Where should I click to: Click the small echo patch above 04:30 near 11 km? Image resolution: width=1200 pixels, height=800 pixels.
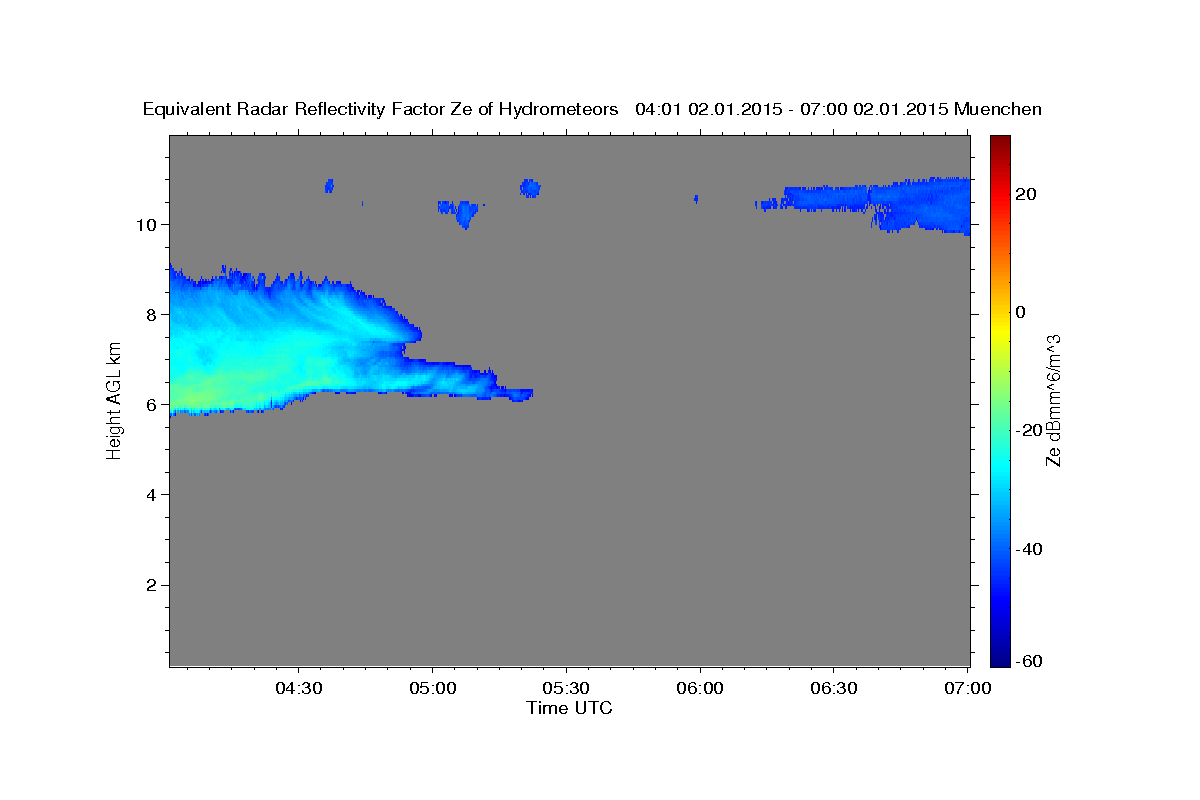[329, 185]
